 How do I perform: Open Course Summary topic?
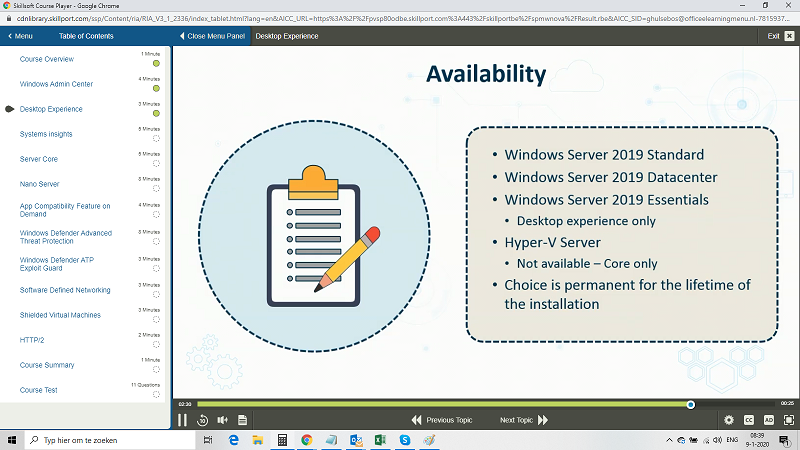tap(47, 365)
